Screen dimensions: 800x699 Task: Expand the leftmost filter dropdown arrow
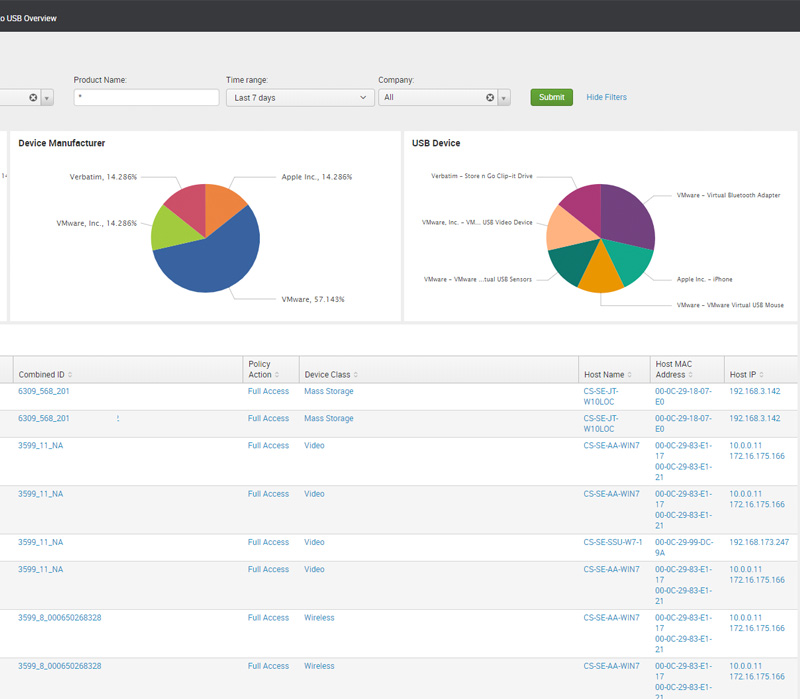48,98
